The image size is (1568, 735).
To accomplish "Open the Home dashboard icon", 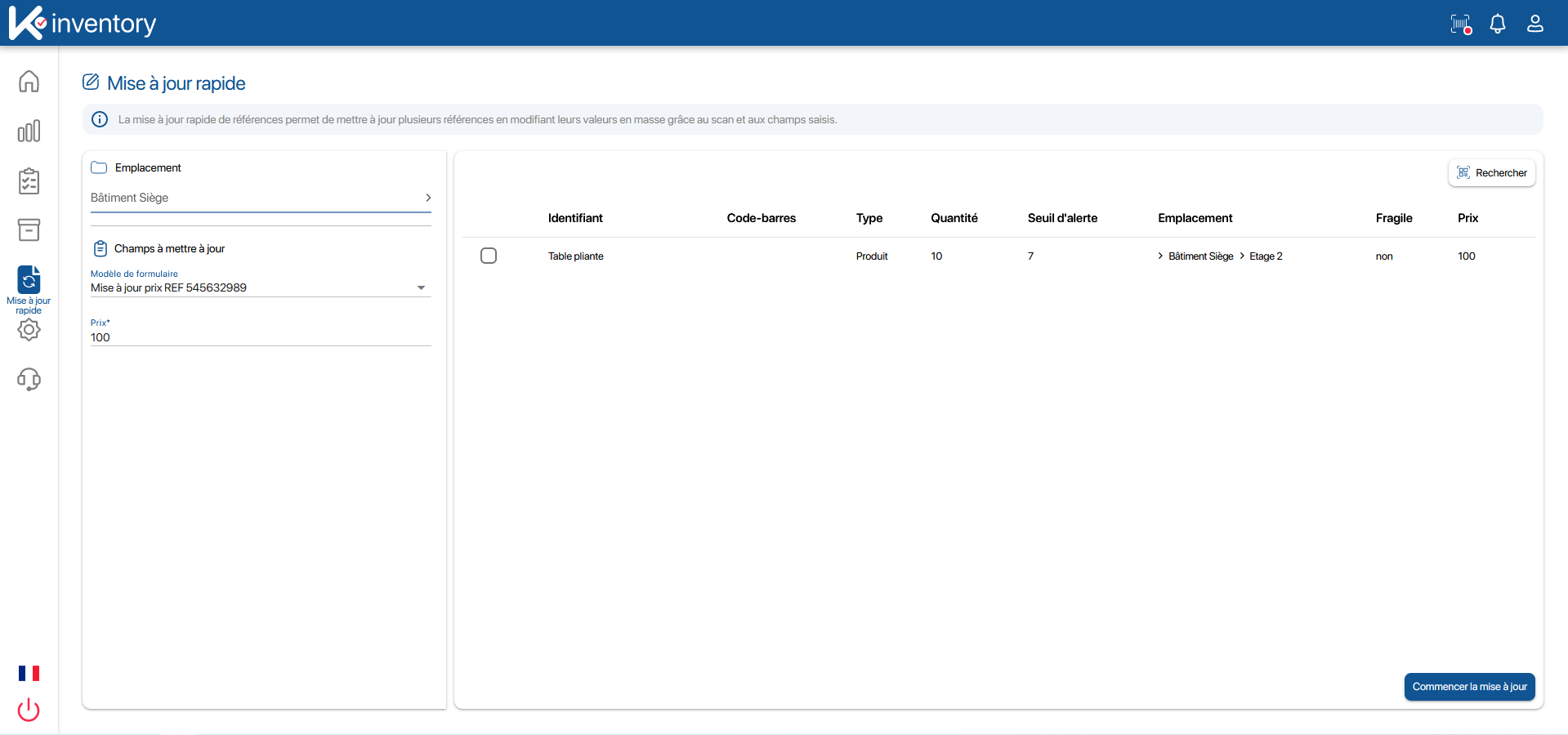I will click(29, 81).
